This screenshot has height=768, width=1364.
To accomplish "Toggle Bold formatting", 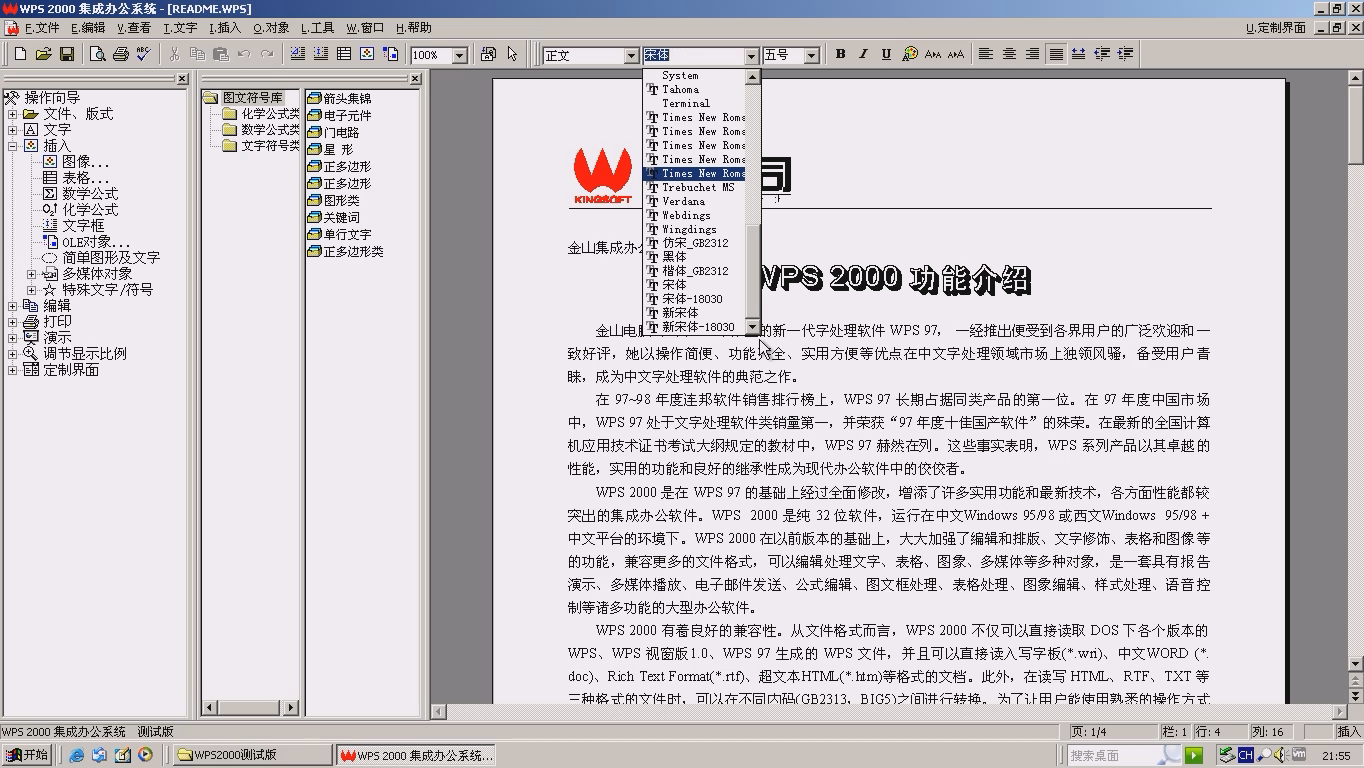I will [840, 54].
